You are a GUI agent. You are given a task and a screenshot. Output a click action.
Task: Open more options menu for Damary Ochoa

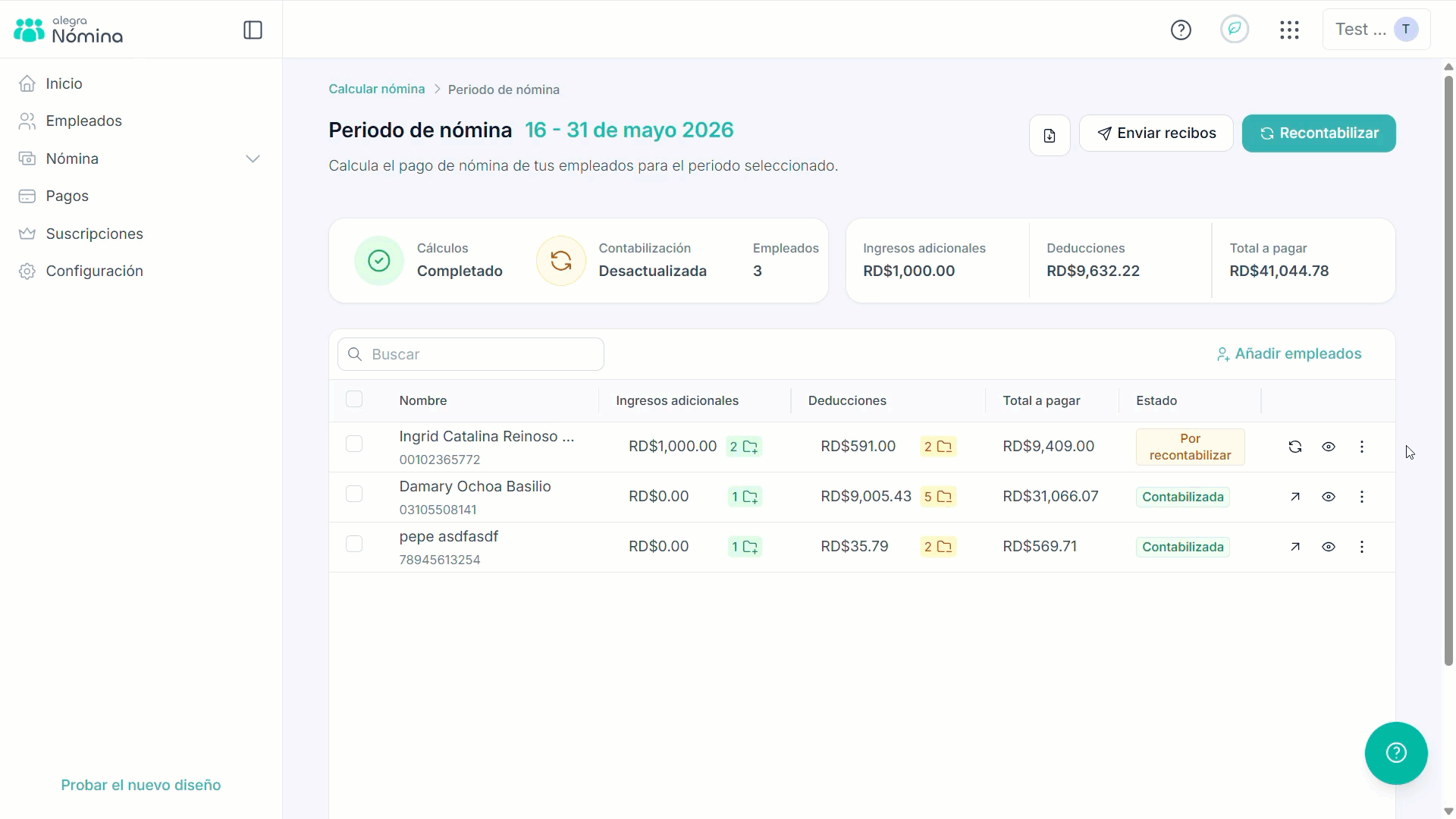1362,497
